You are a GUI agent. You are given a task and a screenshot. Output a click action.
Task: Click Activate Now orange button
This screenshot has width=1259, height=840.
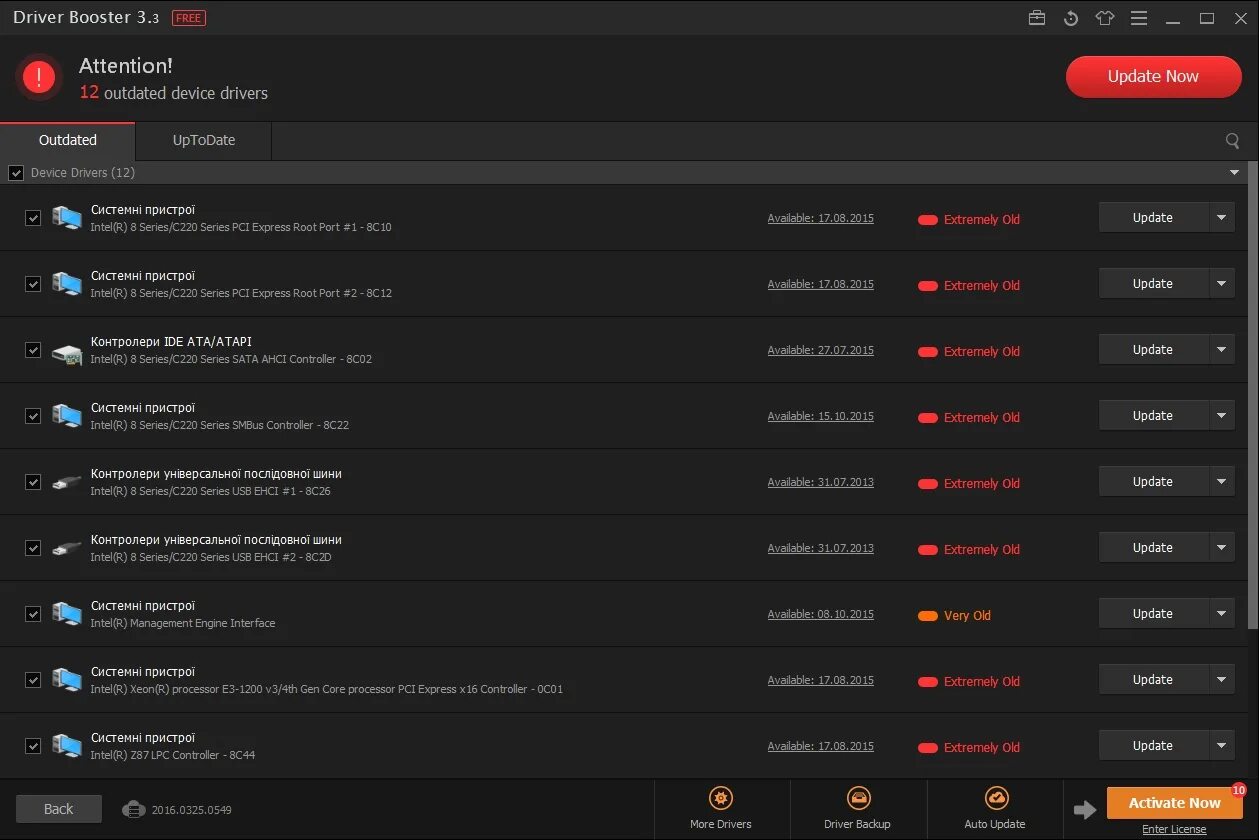coord(1174,803)
